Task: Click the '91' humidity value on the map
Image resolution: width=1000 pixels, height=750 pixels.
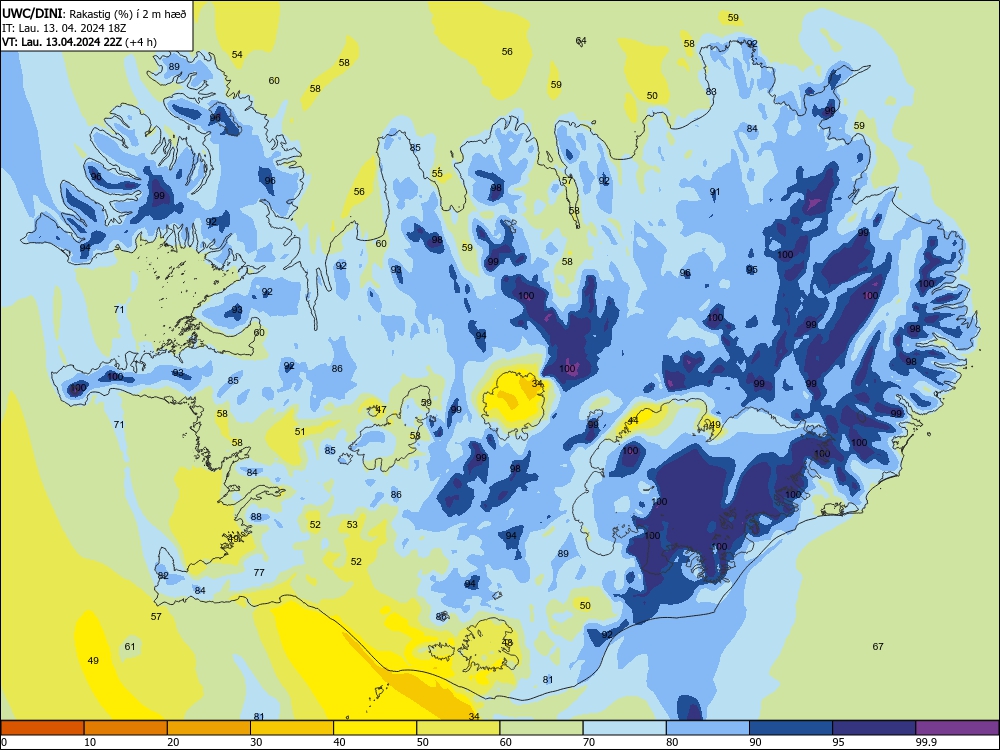Action: [715, 191]
